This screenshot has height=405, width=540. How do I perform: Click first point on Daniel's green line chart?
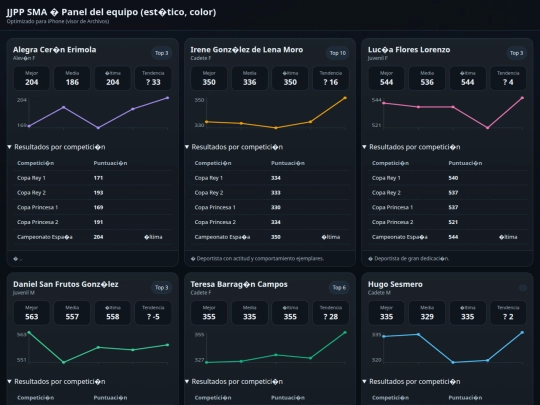click(x=29, y=332)
